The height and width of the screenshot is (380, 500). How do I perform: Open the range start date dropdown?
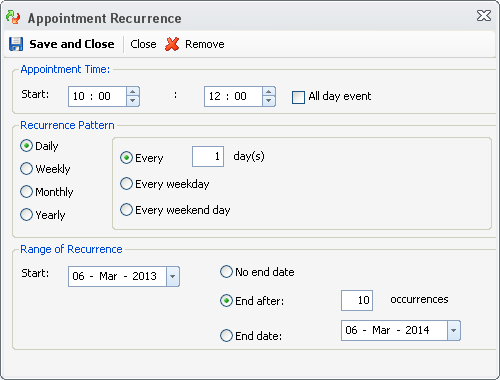tap(173, 276)
